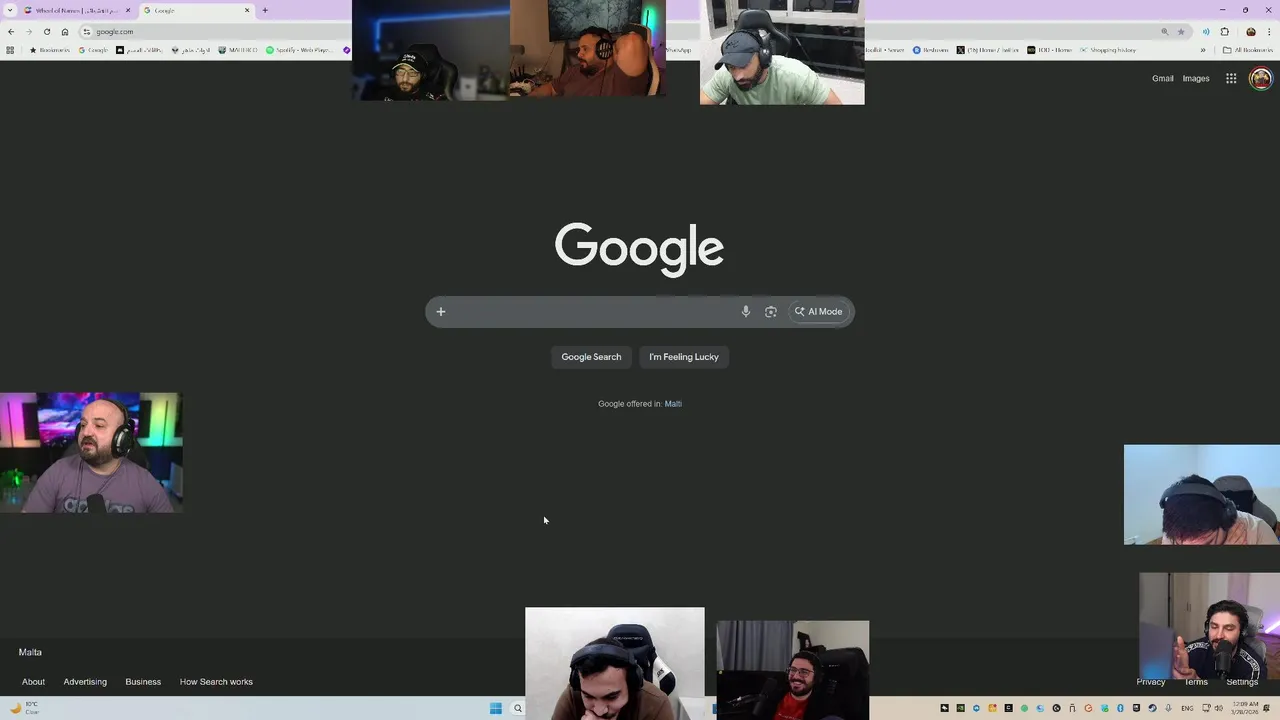View site information icon in address bar

(87, 32)
